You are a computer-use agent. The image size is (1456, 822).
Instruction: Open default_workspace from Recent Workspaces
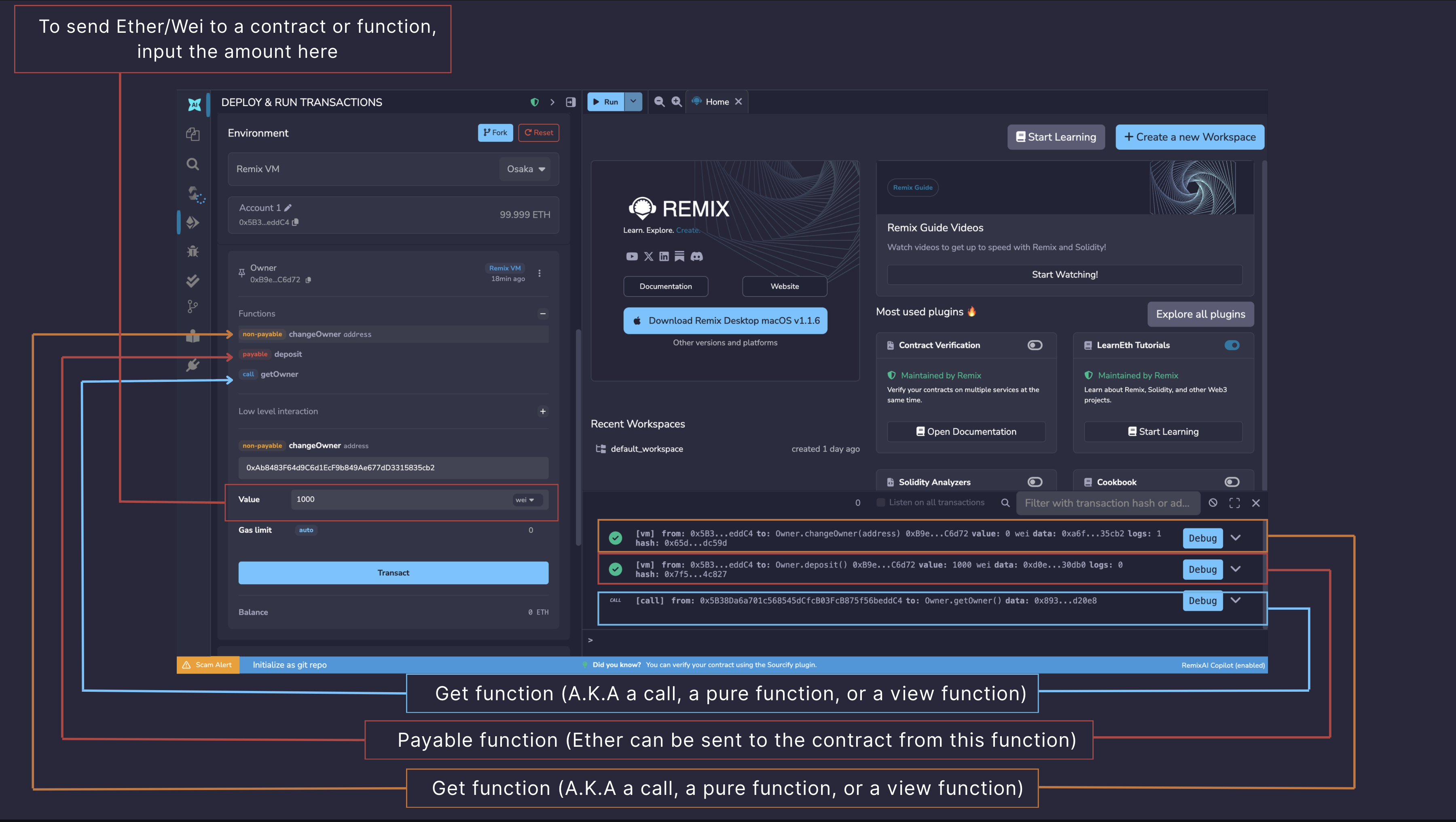coord(647,449)
